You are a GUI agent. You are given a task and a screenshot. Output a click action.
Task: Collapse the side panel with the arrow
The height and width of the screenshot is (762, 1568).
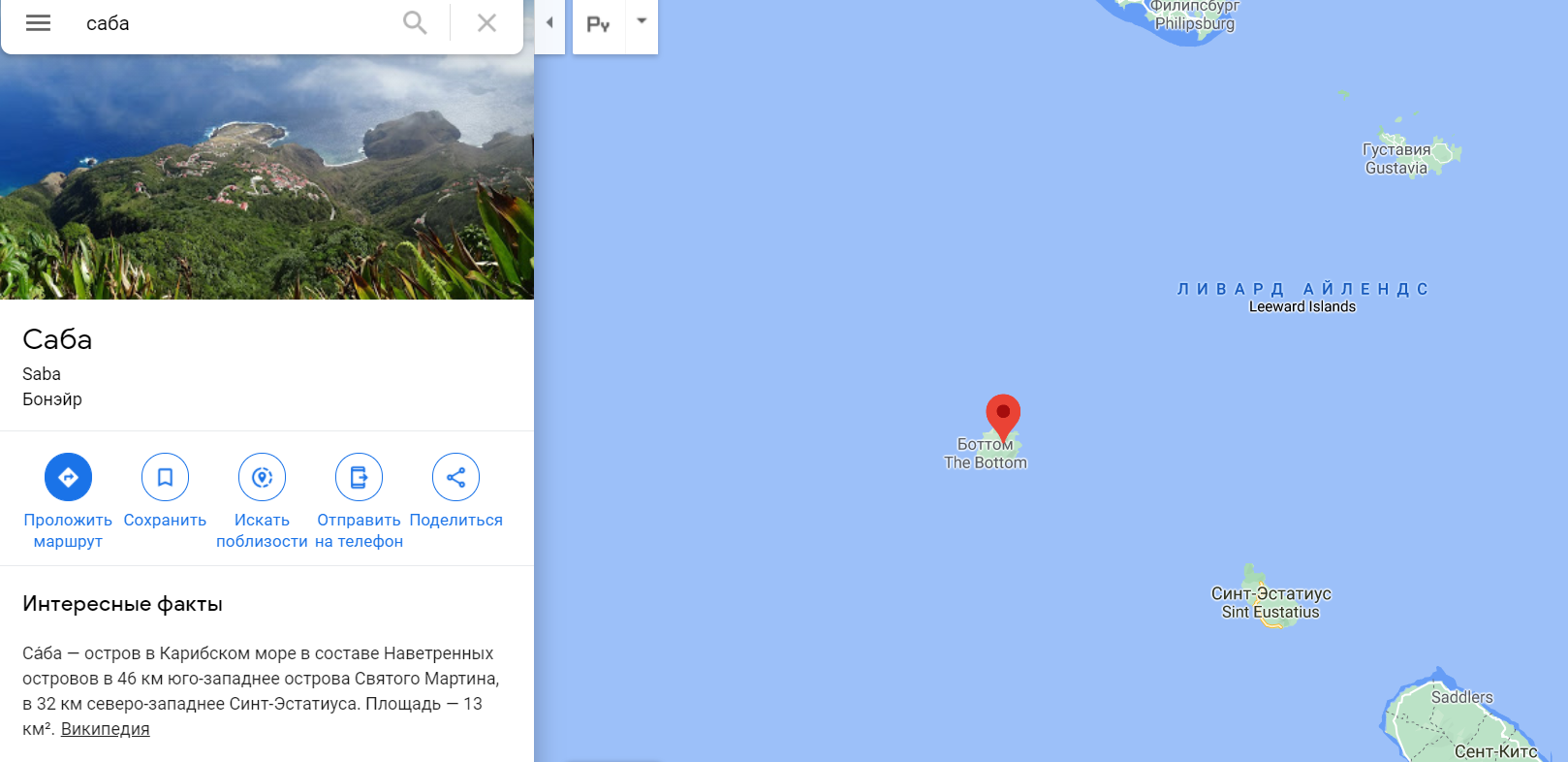click(x=549, y=23)
